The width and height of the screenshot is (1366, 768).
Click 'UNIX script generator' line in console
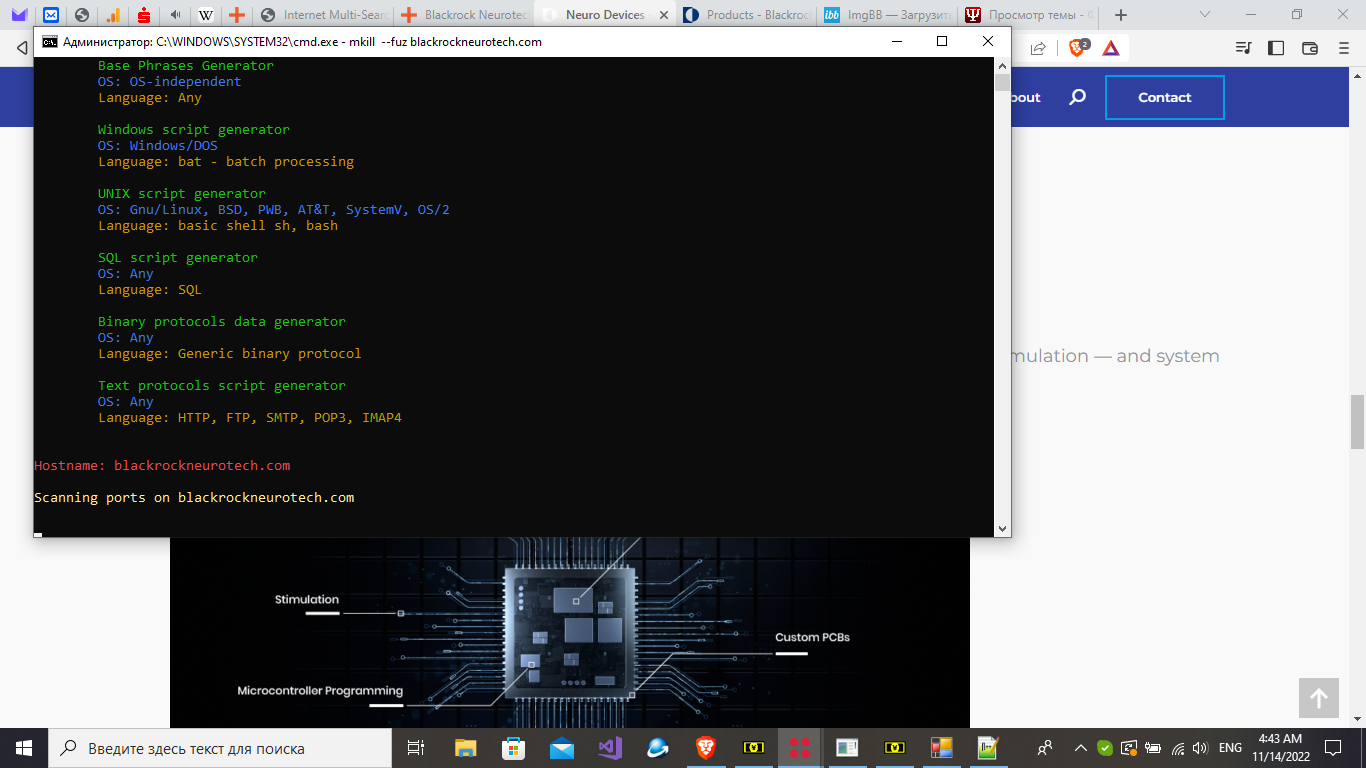(x=182, y=194)
